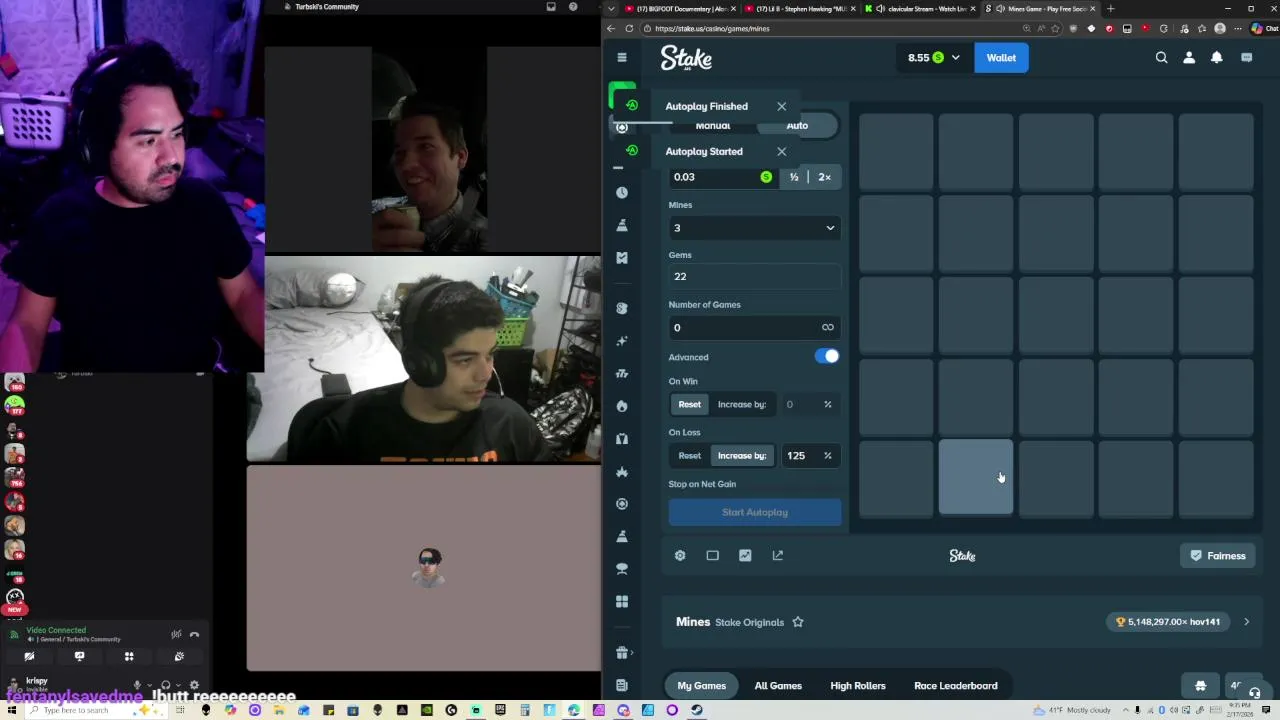
Task: Go back in the browser
Action: pyautogui.click(x=612, y=28)
